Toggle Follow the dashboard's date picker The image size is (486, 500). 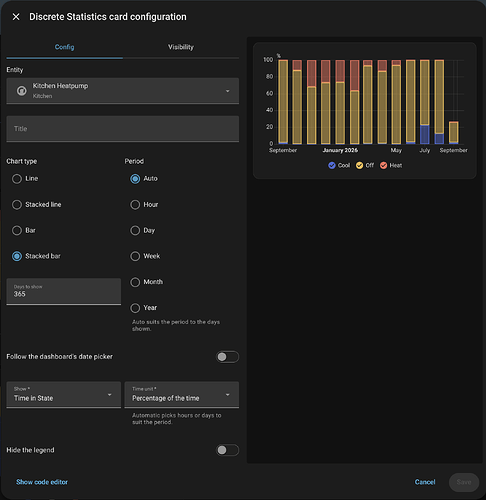[x=227, y=357]
